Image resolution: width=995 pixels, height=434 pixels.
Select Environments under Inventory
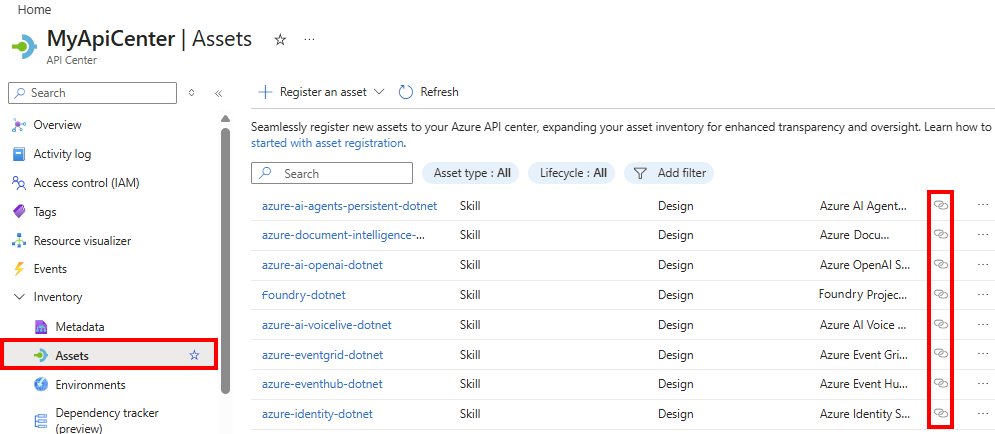pos(90,385)
